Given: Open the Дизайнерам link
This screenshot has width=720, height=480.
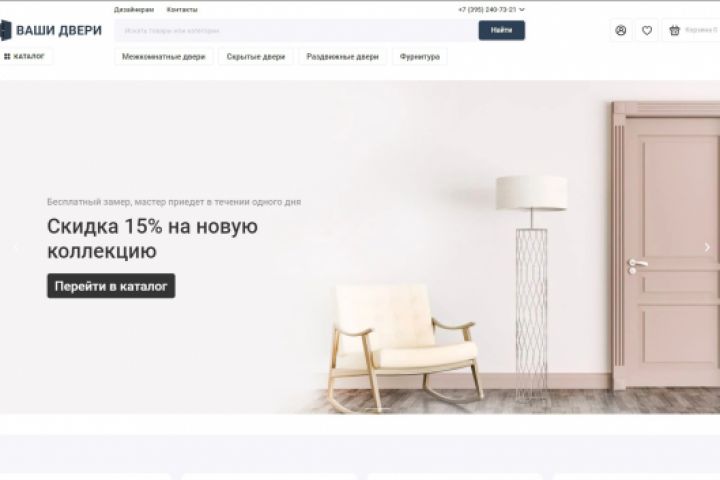Looking at the screenshot, I should (134, 10).
